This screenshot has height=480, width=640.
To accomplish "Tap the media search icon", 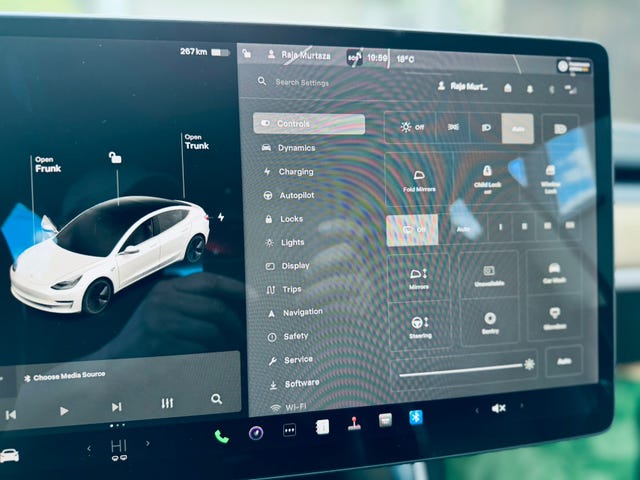I will [217, 399].
